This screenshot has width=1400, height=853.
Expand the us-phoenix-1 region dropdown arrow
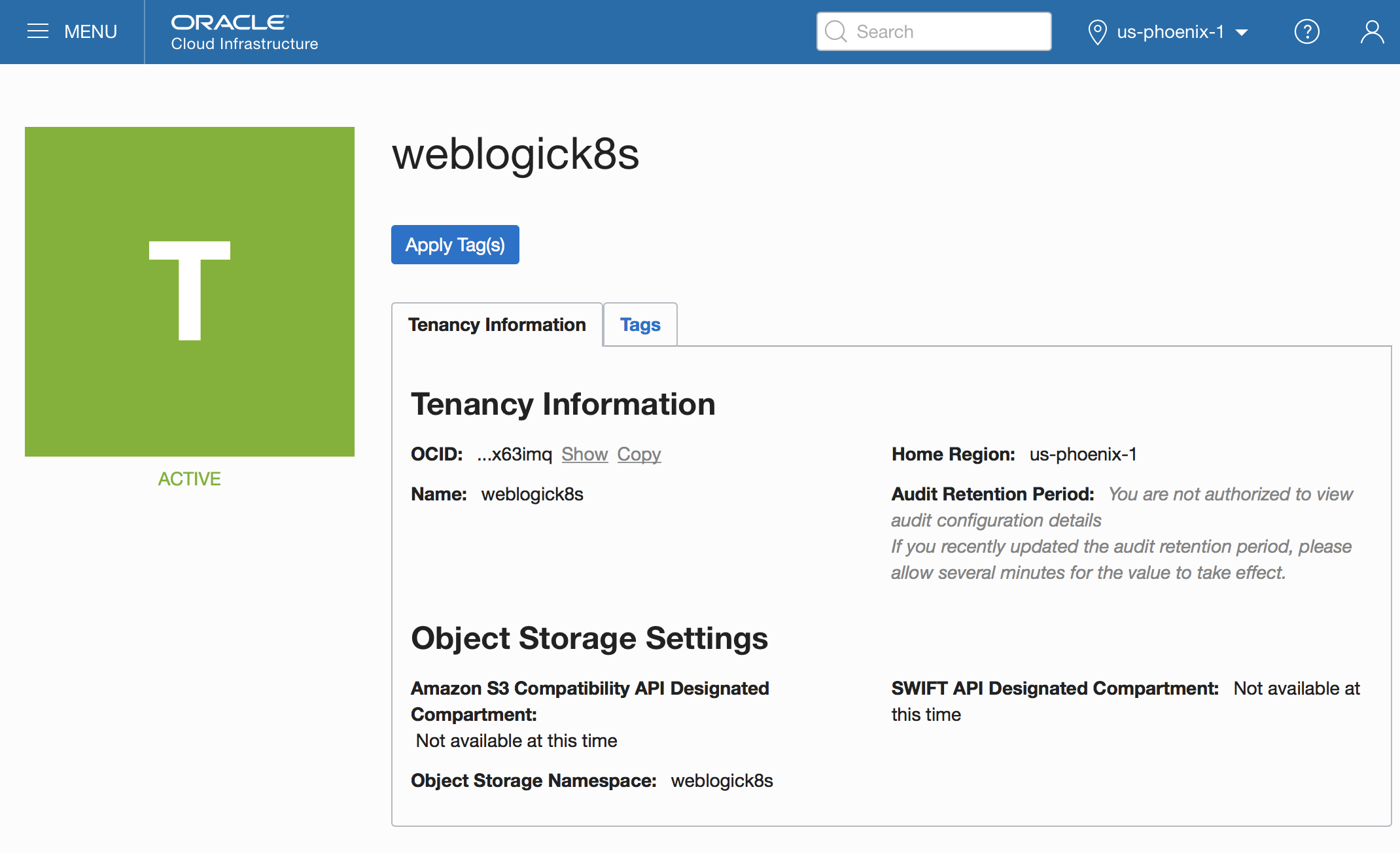(1242, 32)
